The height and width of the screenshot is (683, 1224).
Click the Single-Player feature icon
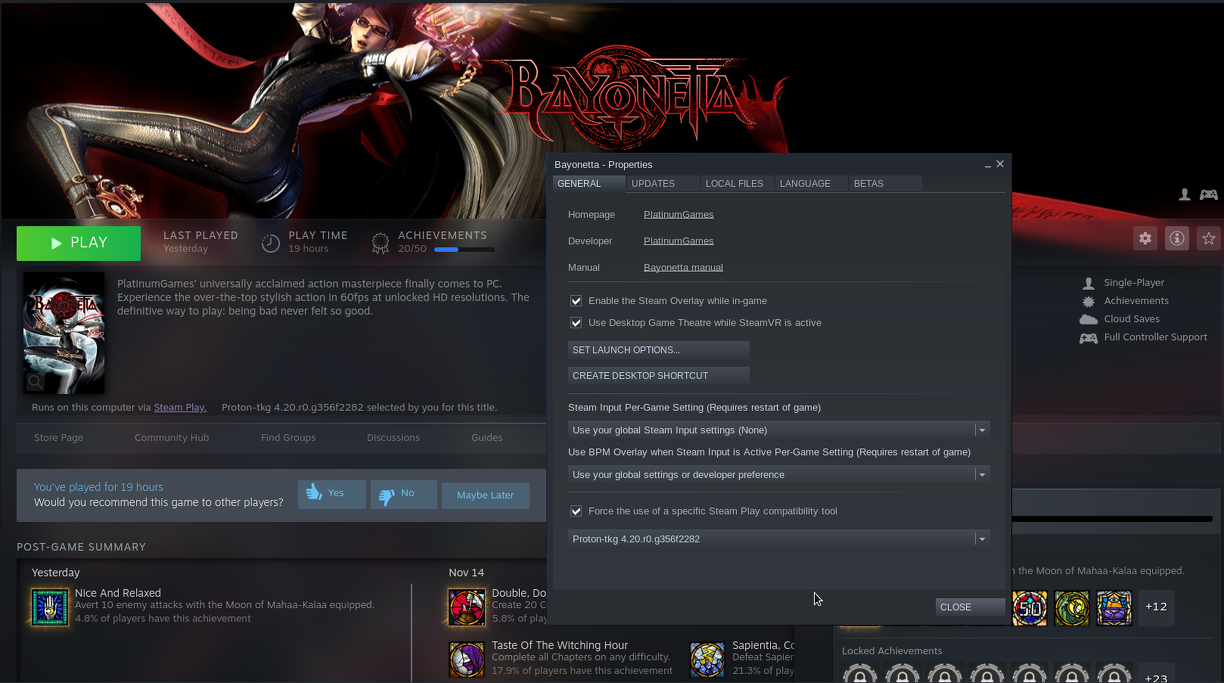(x=1089, y=283)
